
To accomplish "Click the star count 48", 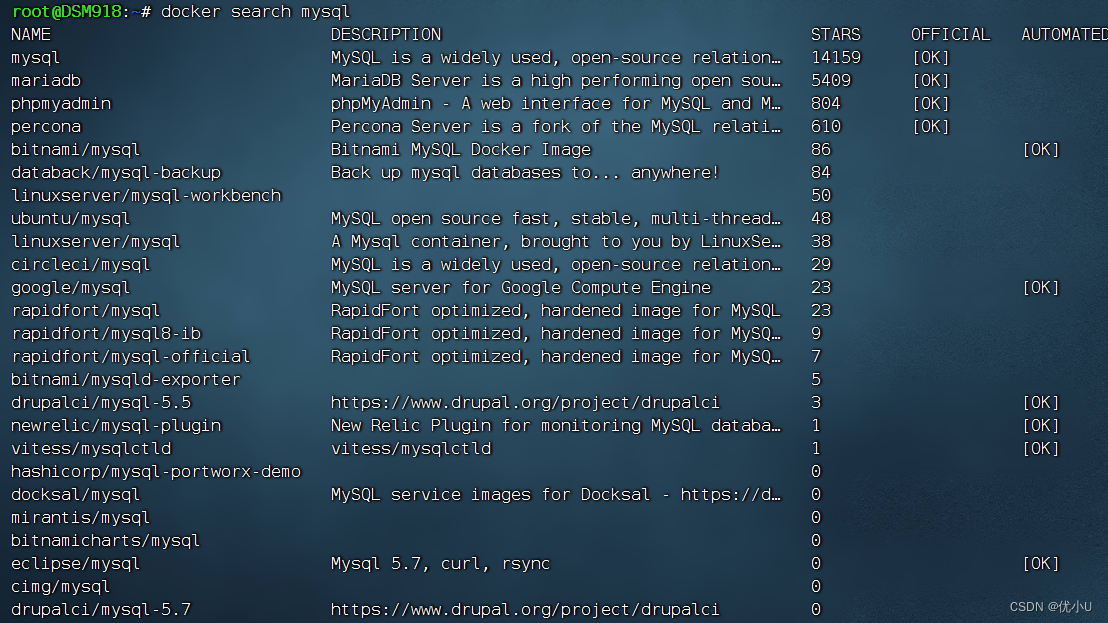I will click(x=821, y=219).
